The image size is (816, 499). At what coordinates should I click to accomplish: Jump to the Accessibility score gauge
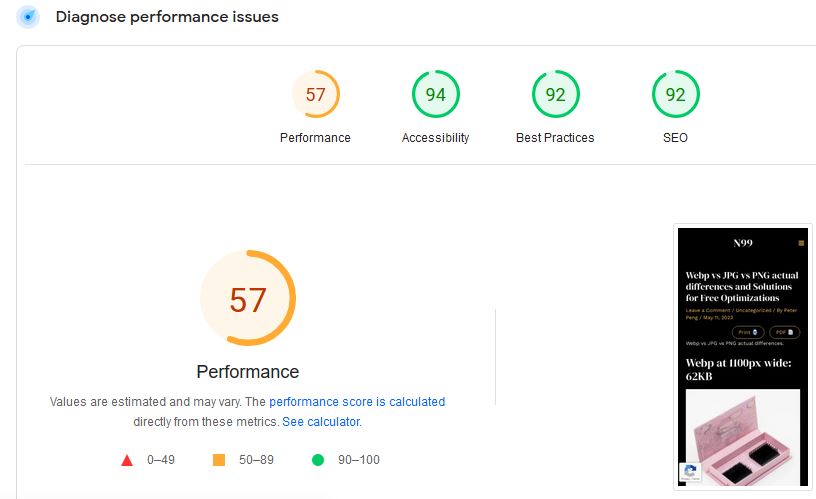[436, 95]
